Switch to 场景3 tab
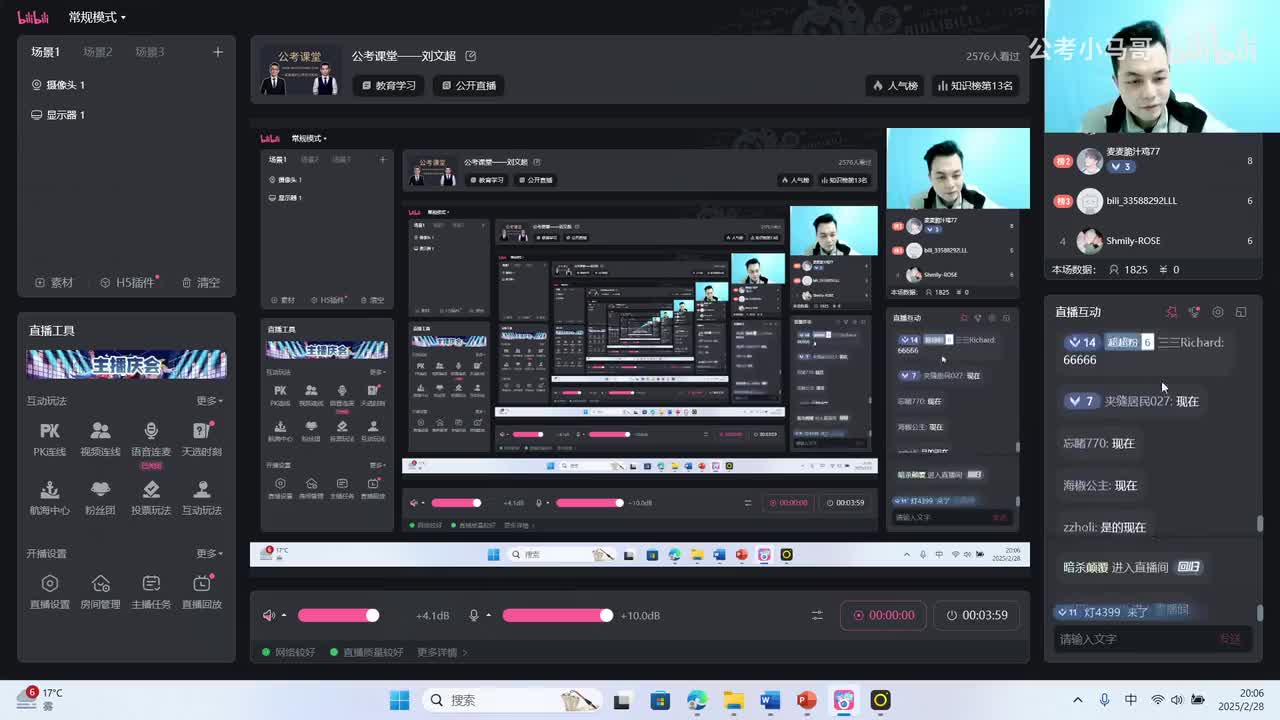This screenshot has height=720, width=1280. tap(150, 52)
